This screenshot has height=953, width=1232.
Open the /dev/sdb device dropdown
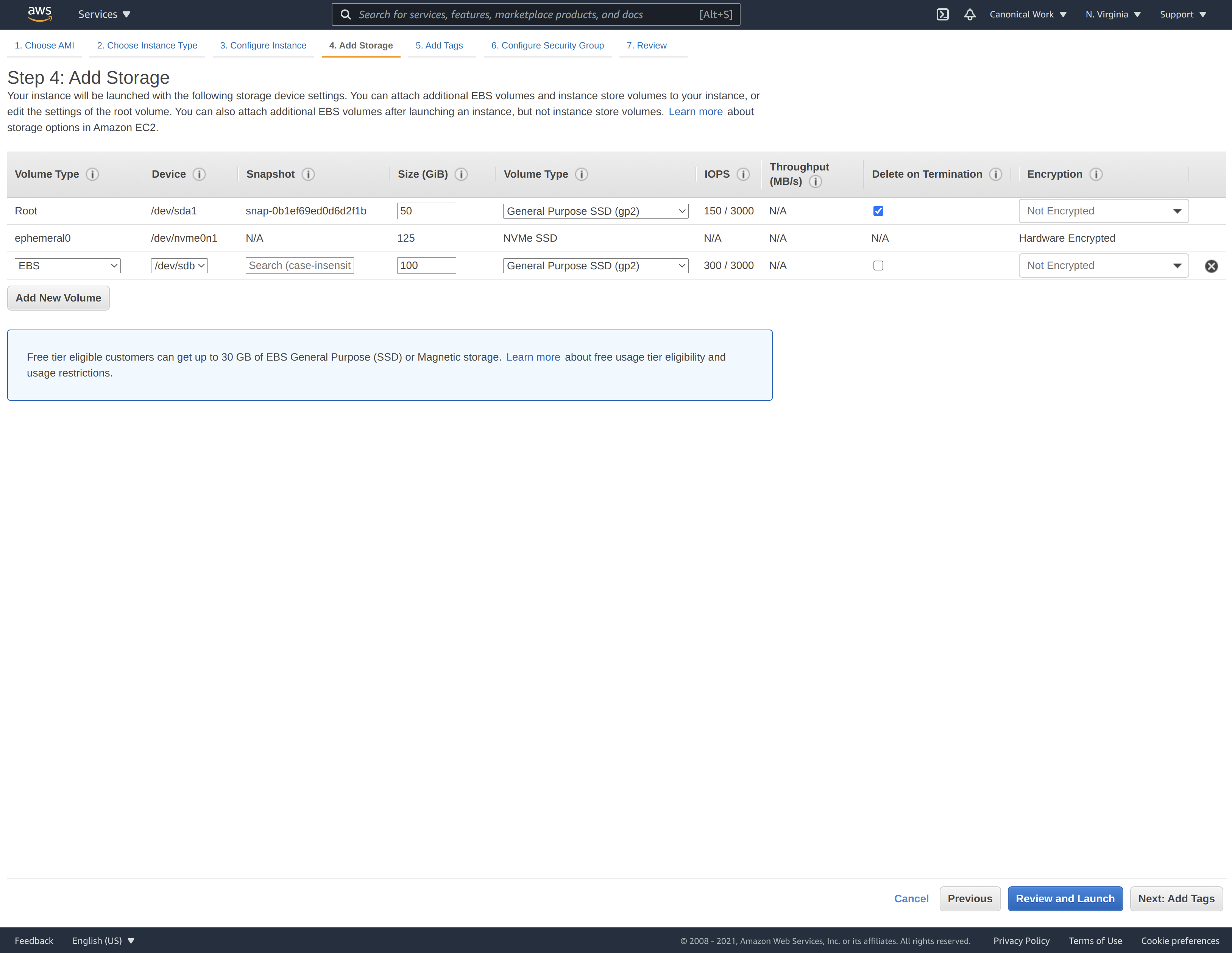coord(179,265)
